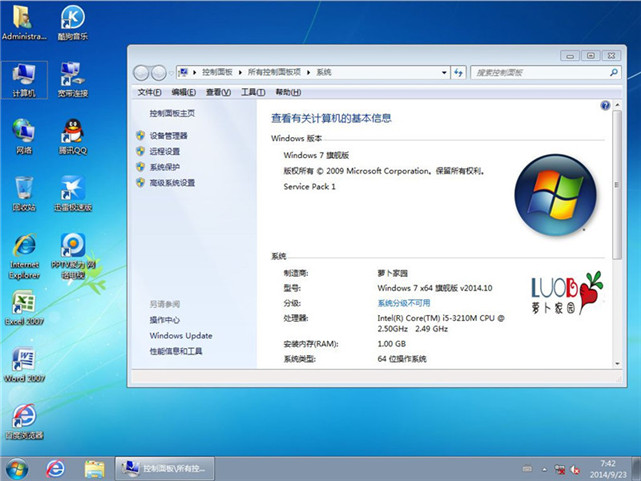Open the 酷狗音乐 desktop icon
641x481 pixels.
(73, 23)
